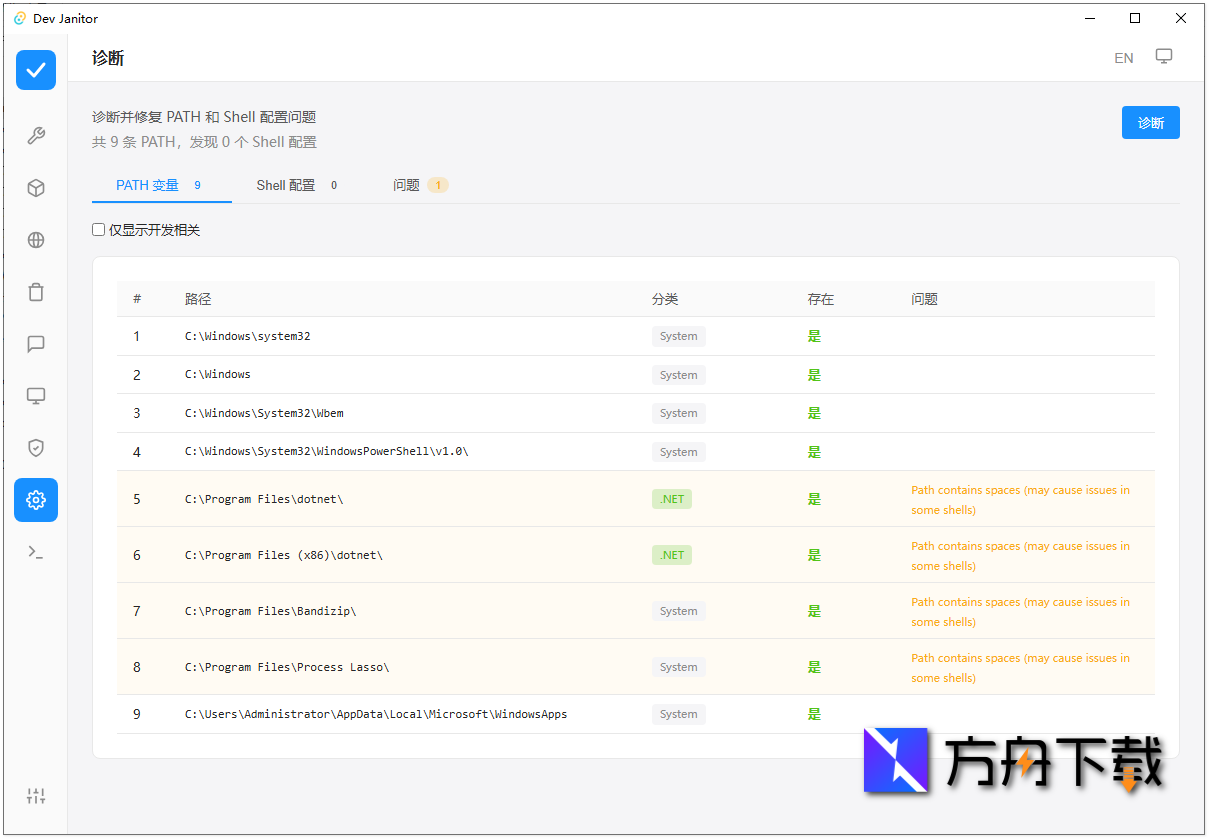Open the sliders settings icon at bottom

click(x=36, y=796)
